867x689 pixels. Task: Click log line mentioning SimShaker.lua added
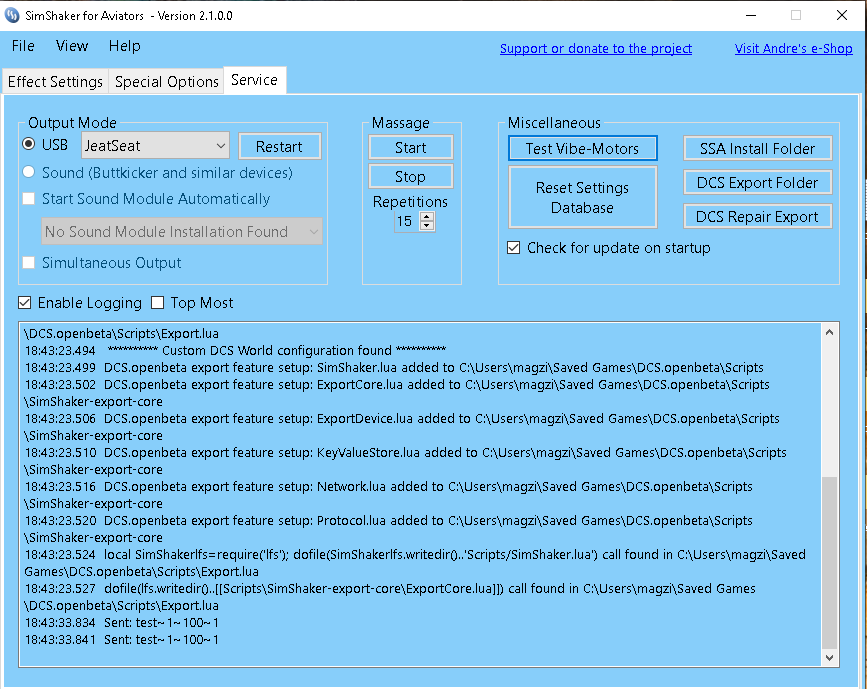click(x=394, y=368)
